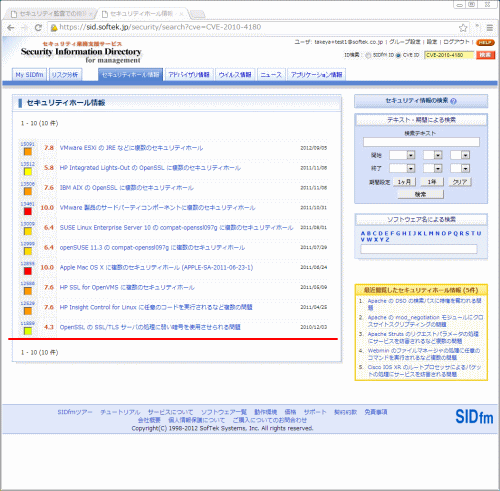Select the CVE ID radio button

coord(398,55)
